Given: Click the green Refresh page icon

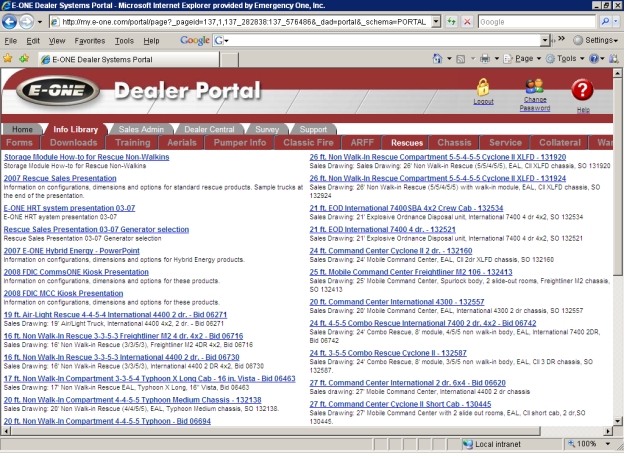Looking at the screenshot, I should point(451,21).
